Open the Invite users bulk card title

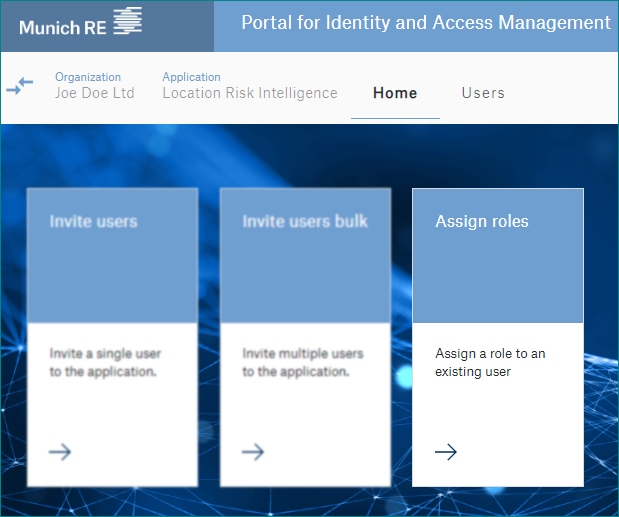point(305,221)
